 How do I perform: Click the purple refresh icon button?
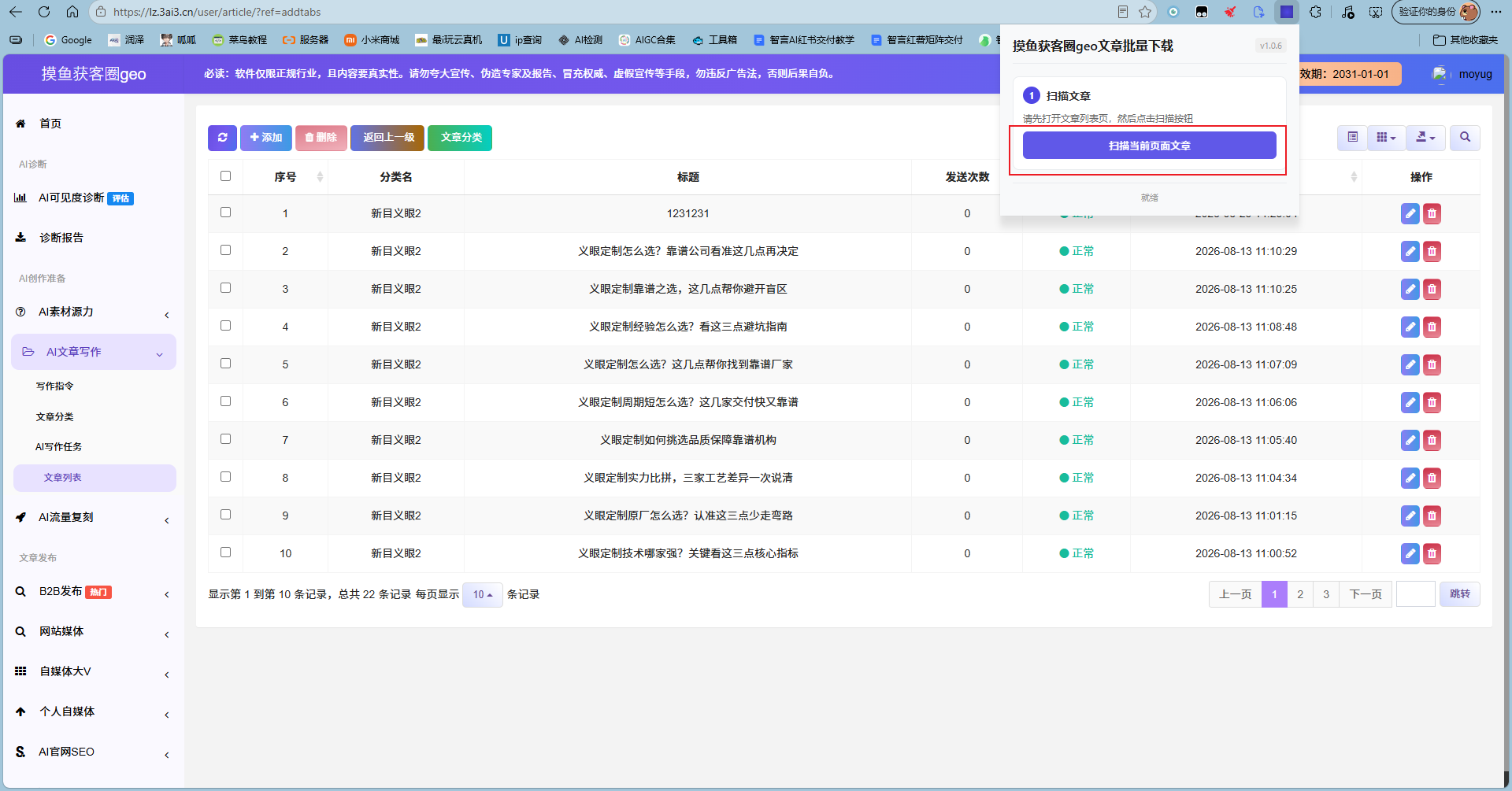click(222, 138)
